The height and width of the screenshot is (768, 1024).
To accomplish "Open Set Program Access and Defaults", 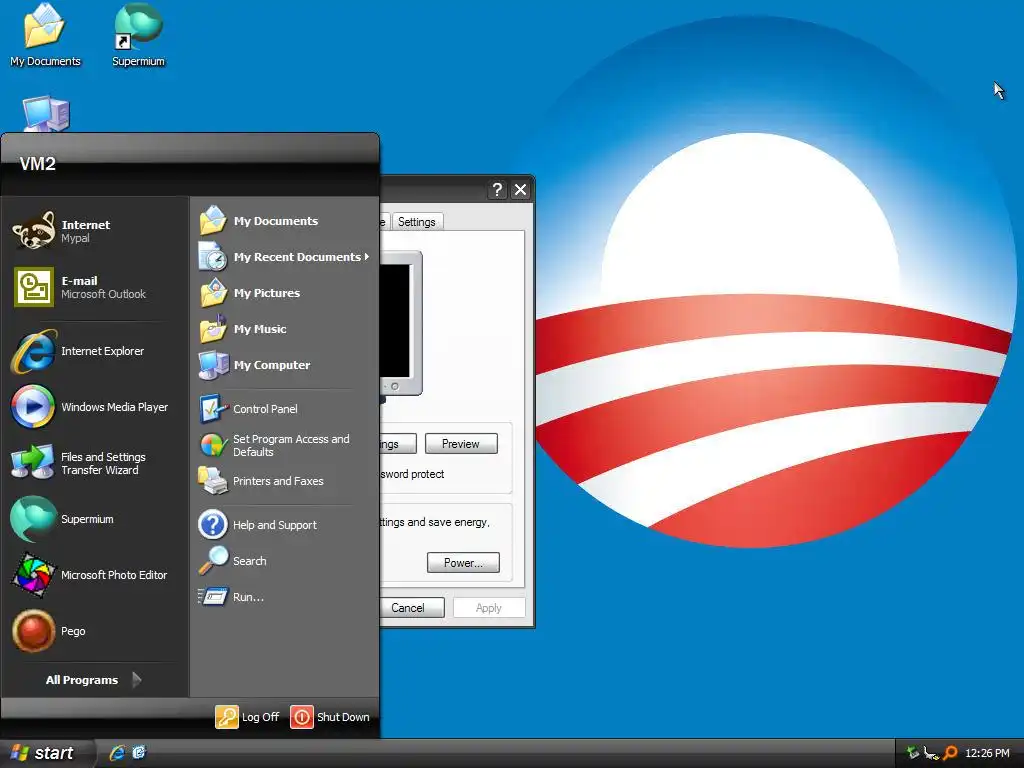I will pyautogui.click(x=284, y=445).
